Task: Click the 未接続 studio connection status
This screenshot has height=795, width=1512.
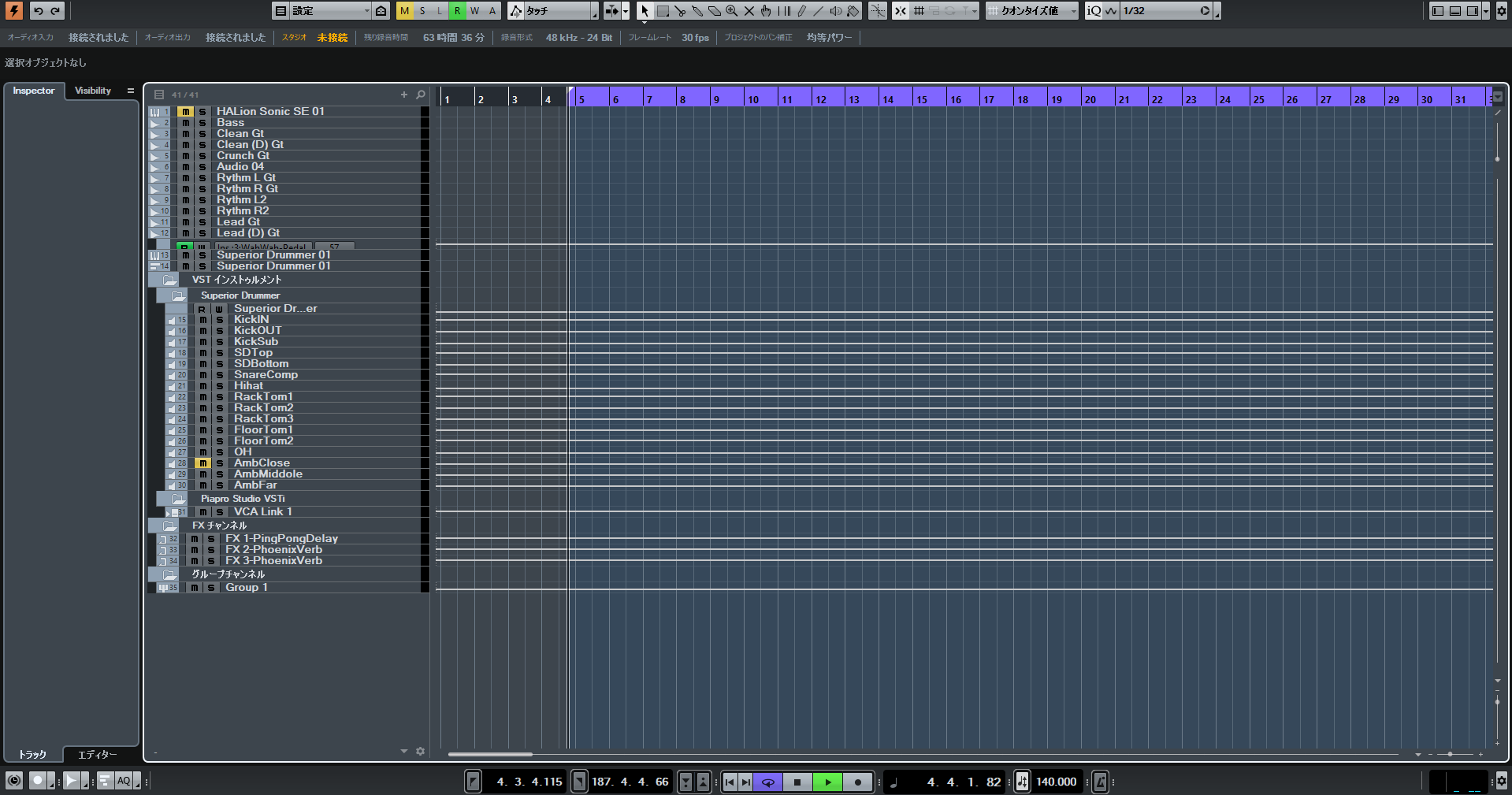Action: click(x=332, y=38)
